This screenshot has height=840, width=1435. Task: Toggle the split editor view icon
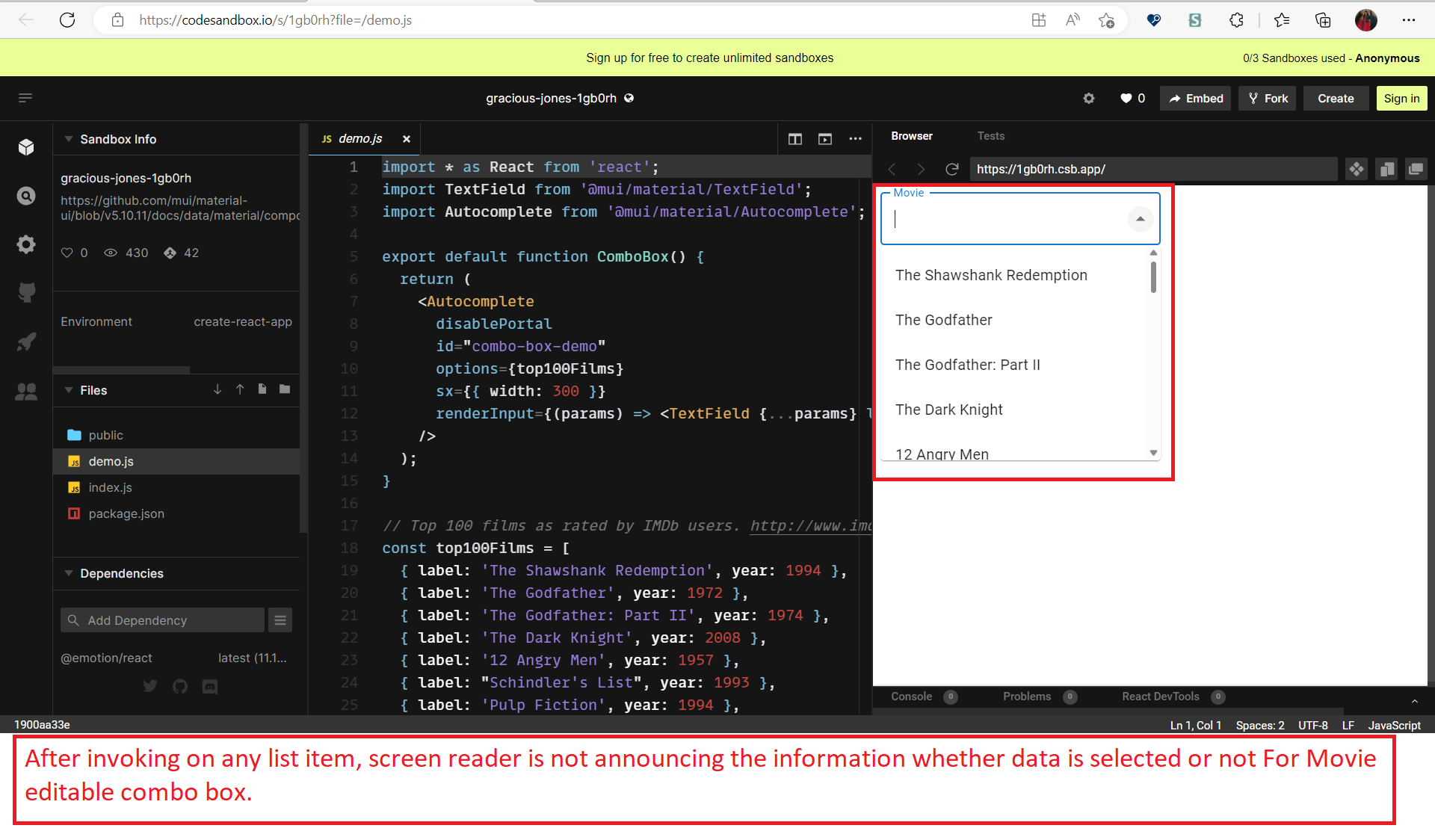(794, 139)
